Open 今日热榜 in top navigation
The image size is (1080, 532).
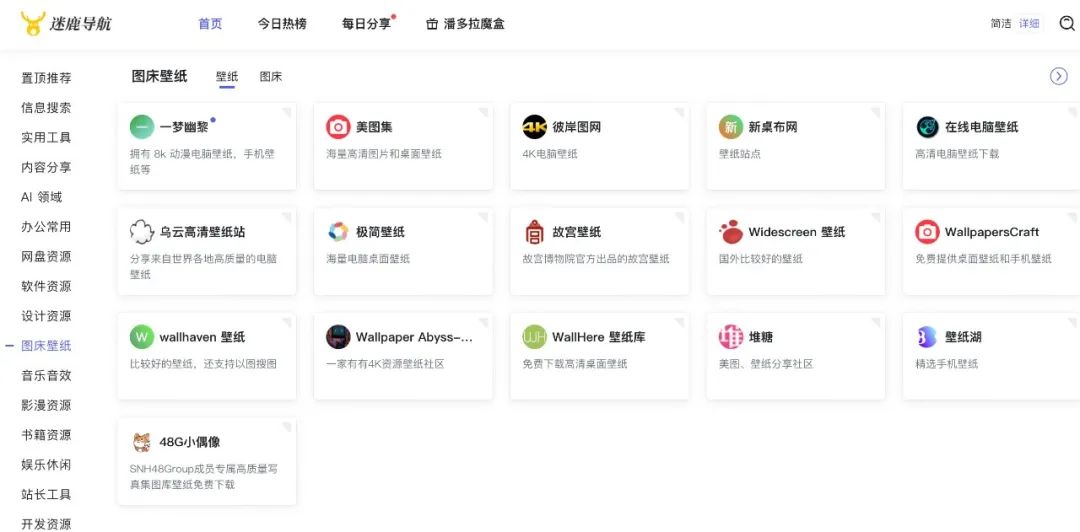point(282,24)
